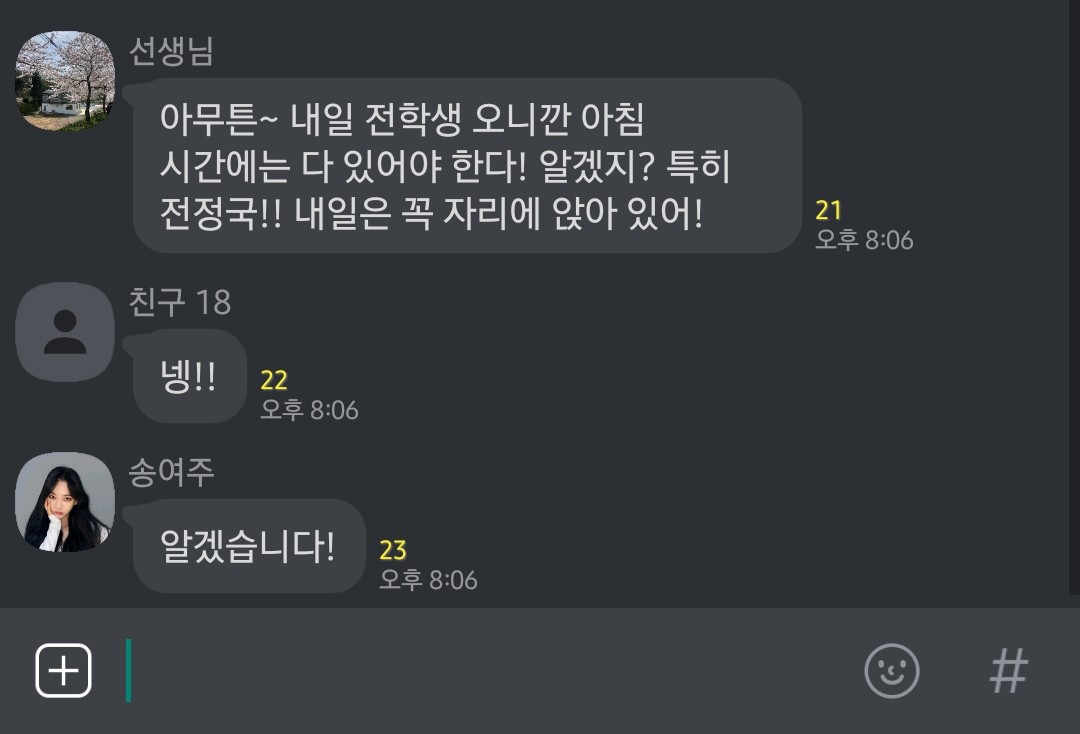The image size is (1080, 734).
Task: Select the 송여주 sender name
Action: [171, 472]
